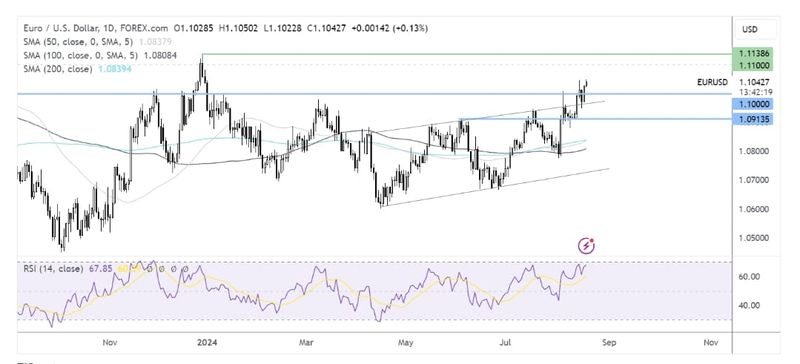Click the purple lightning event icon
The width and height of the screenshot is (800, 364).
pos(586,246)
